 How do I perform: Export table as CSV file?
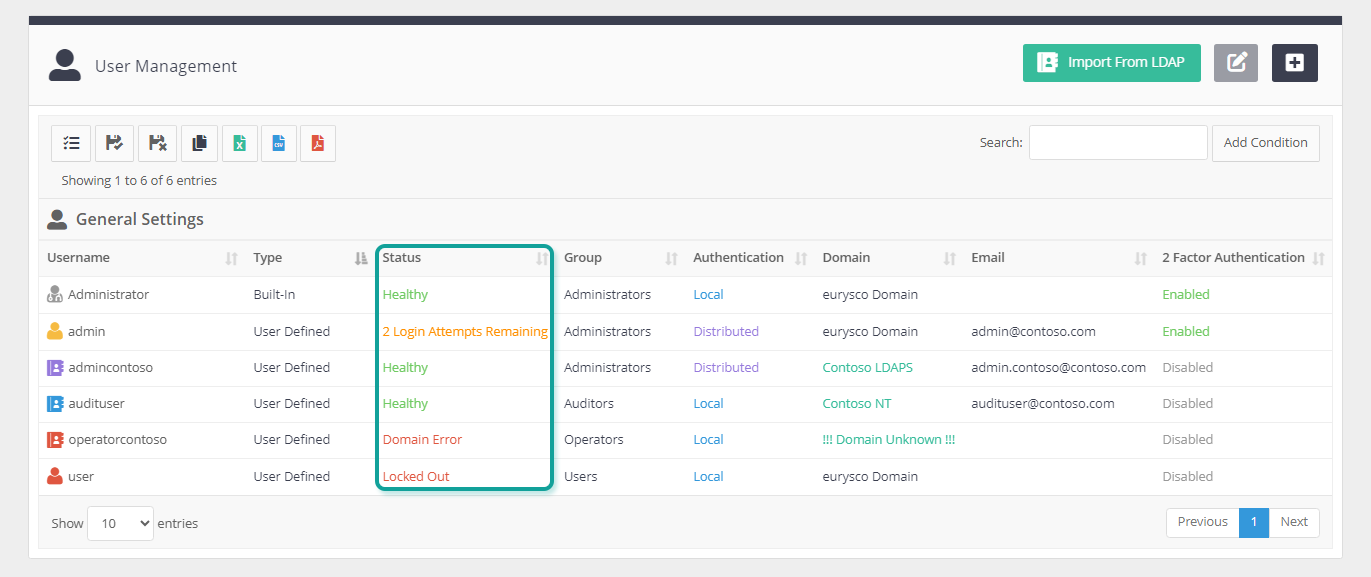(x=279, y=143)
